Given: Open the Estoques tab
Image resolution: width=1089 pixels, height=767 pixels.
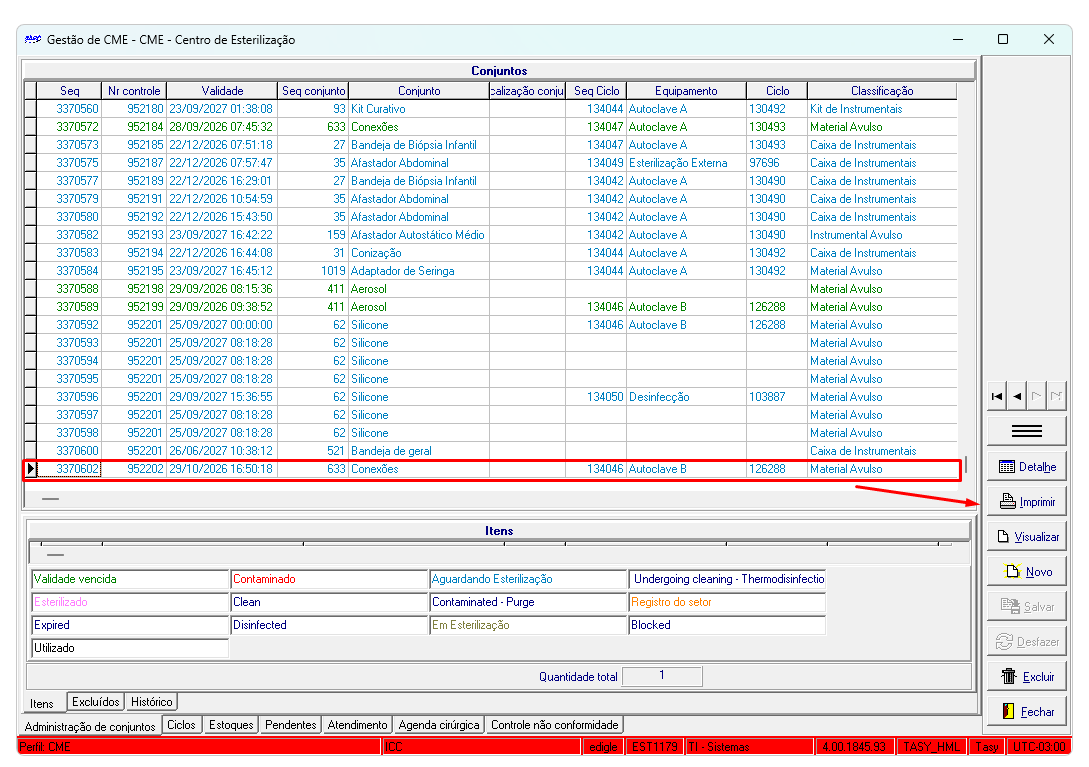Looking at the screenshot, I should click(231, 725).
